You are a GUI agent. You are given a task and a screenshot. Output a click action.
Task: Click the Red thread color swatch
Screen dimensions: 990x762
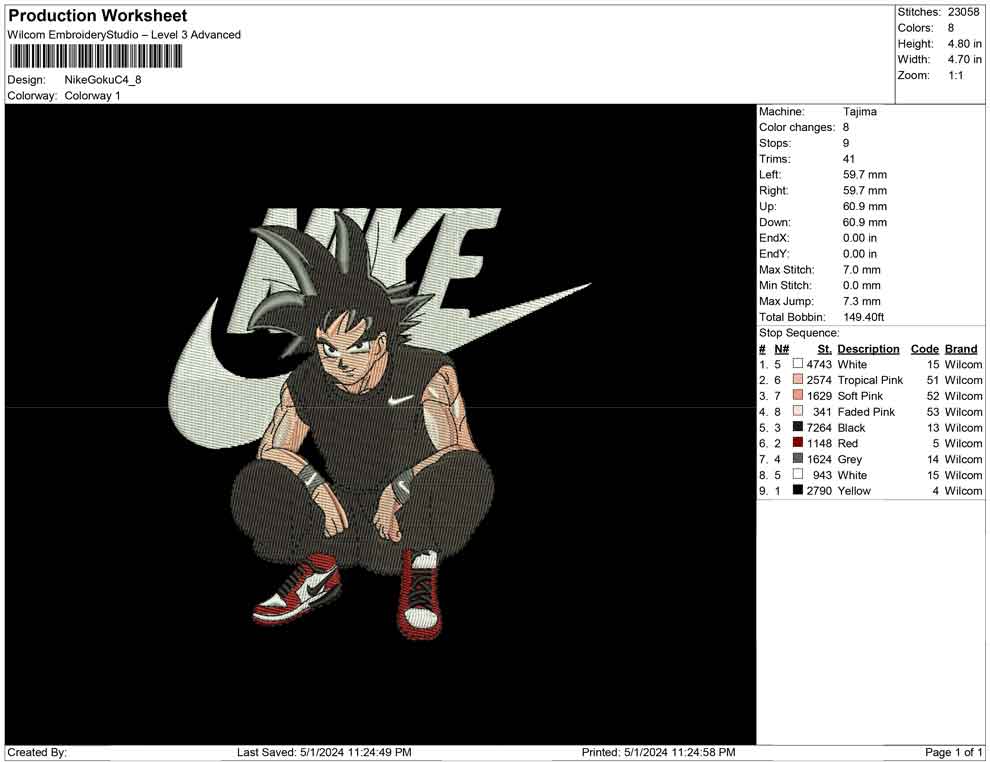coord(797,443)
